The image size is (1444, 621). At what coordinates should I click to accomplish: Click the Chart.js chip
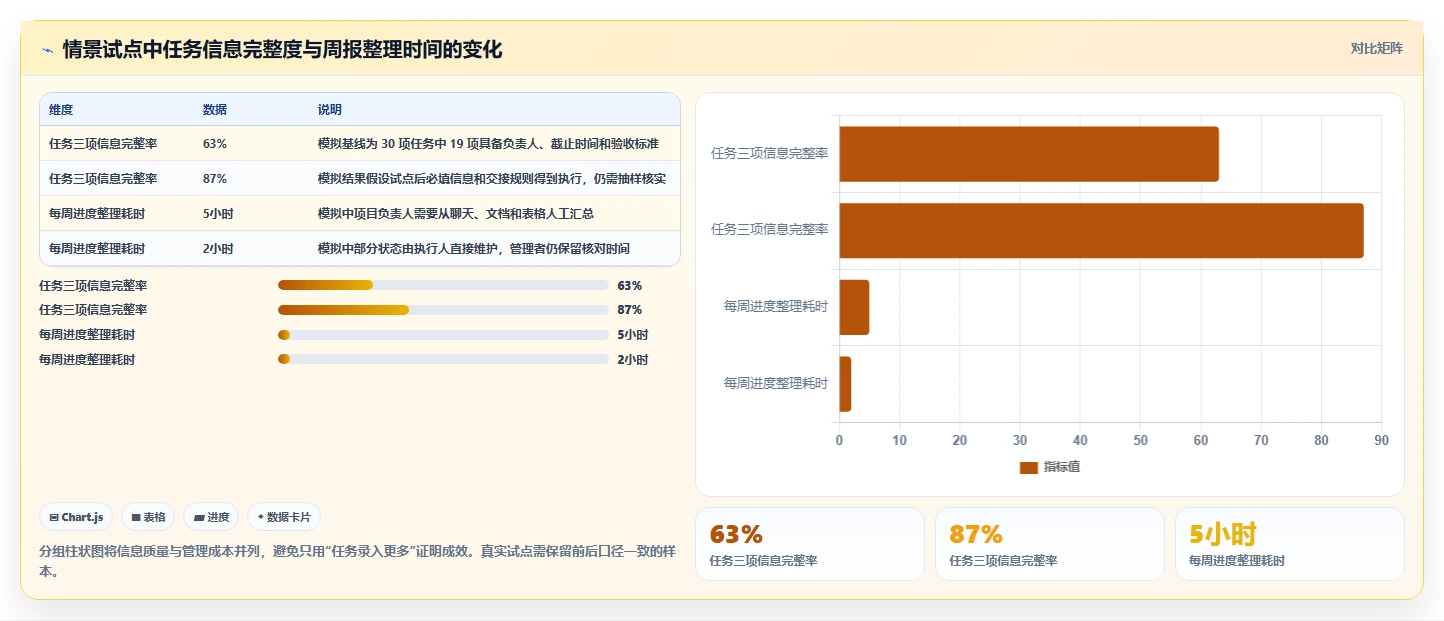click(x=77, y=517)
